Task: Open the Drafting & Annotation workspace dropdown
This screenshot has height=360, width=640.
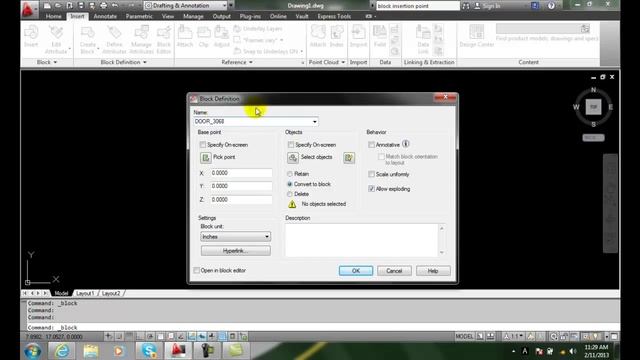Action: click(x=186, y=6)
